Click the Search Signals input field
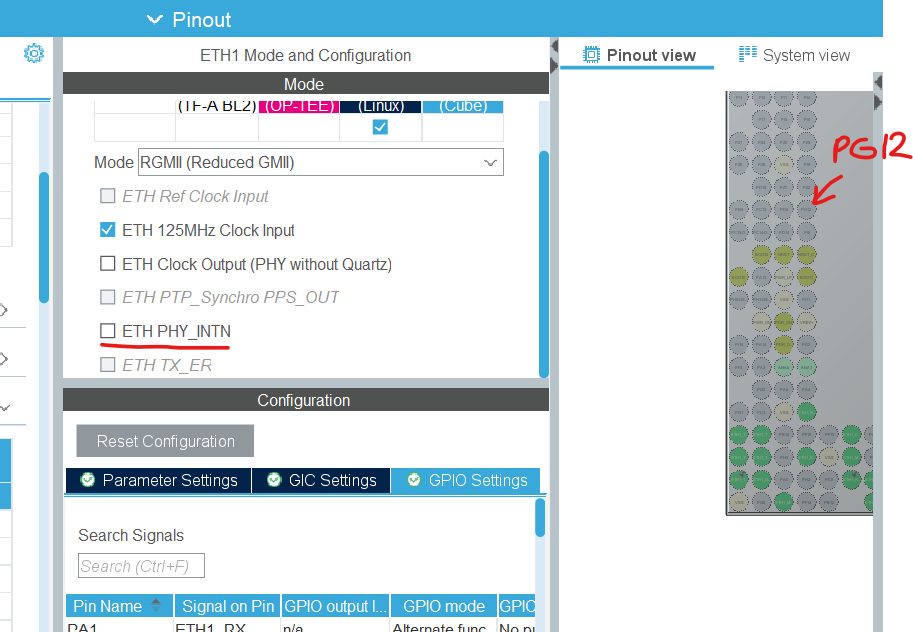The height and width of the screenshot is (632, 913). click(141, 566)
